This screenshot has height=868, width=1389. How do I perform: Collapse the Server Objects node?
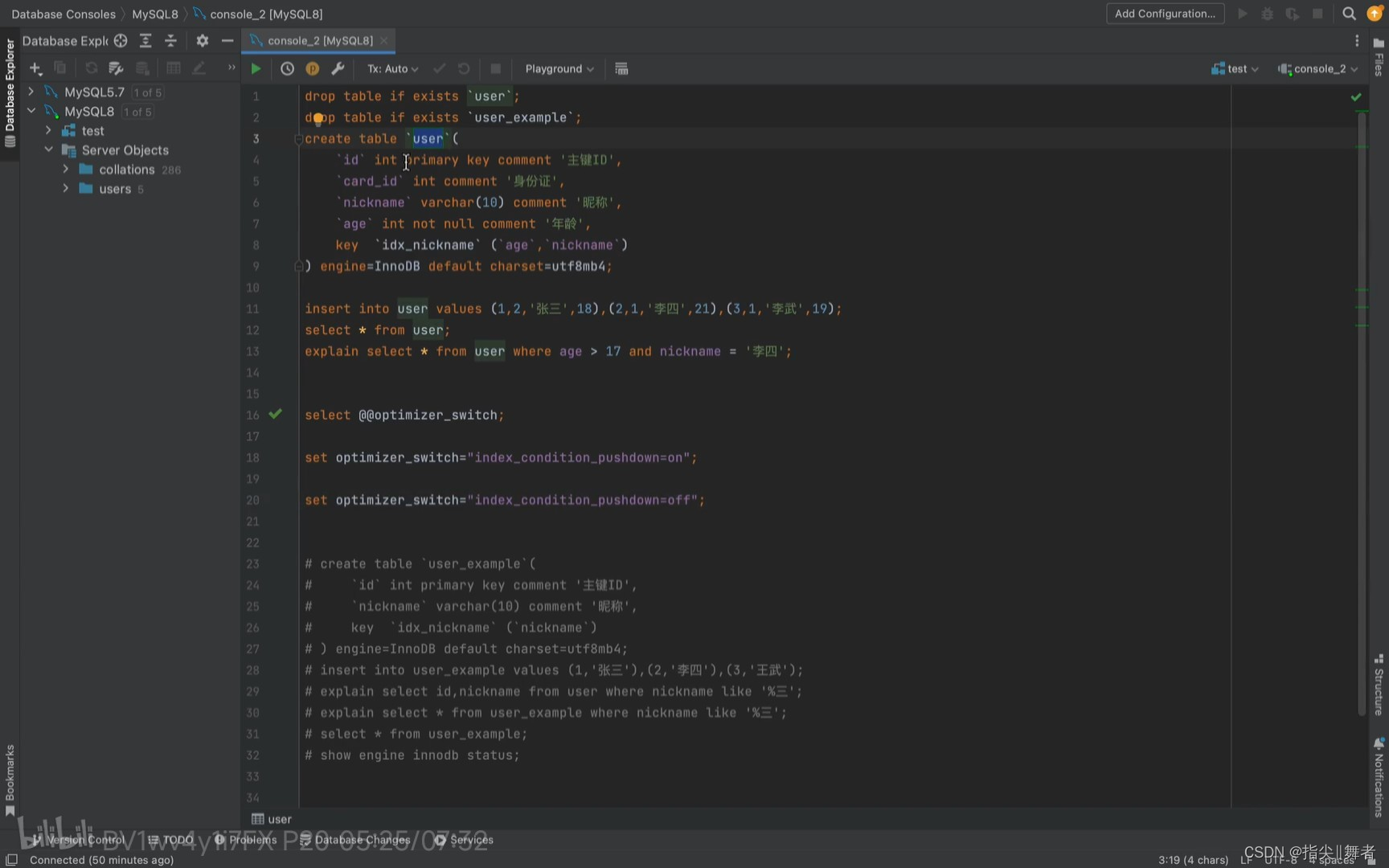(x=48, y=149)
